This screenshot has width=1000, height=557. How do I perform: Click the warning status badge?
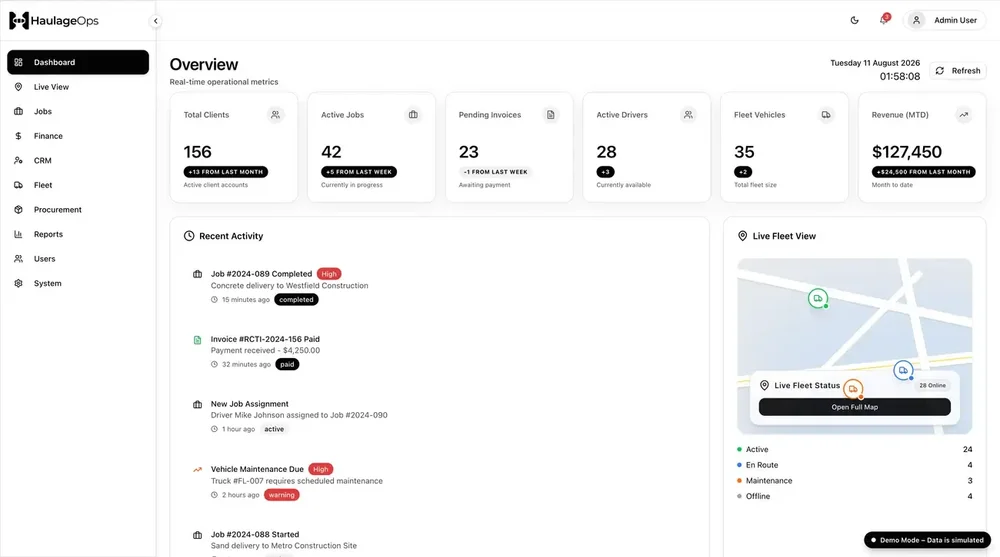281,495
